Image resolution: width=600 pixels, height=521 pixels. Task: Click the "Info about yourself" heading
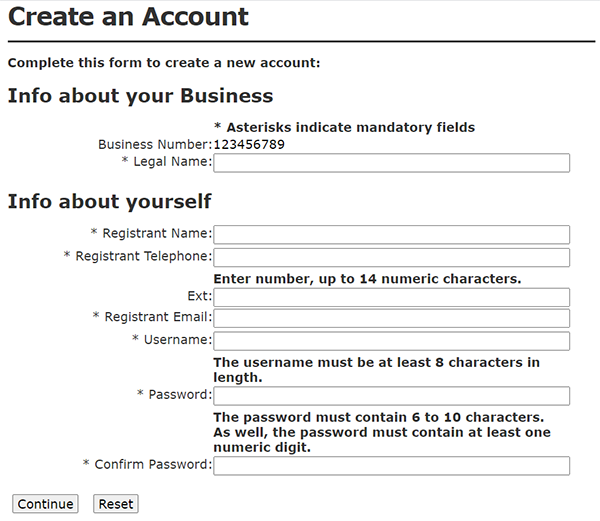[x=109, y=202]
